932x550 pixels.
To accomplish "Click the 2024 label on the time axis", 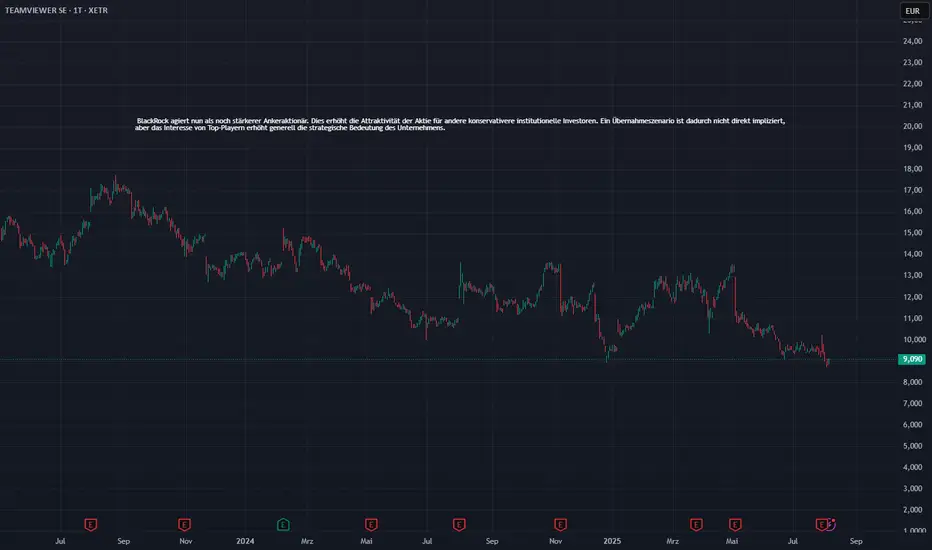I will (245, 541).
